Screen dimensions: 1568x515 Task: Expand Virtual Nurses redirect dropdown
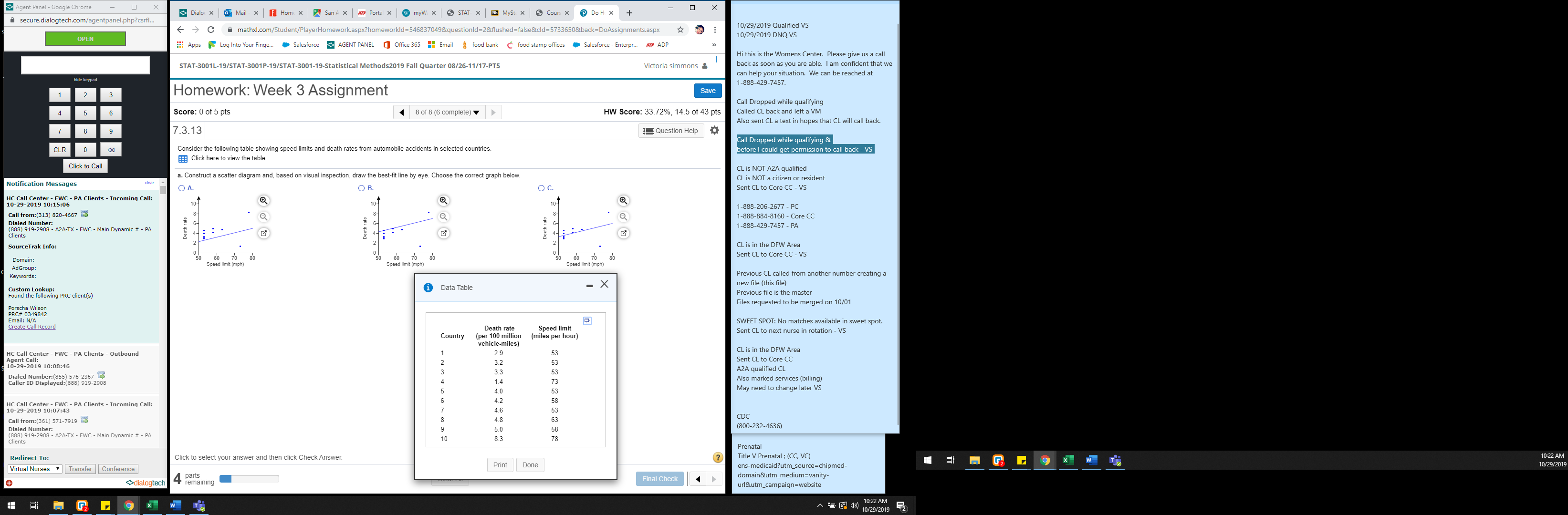click(35, 469)
